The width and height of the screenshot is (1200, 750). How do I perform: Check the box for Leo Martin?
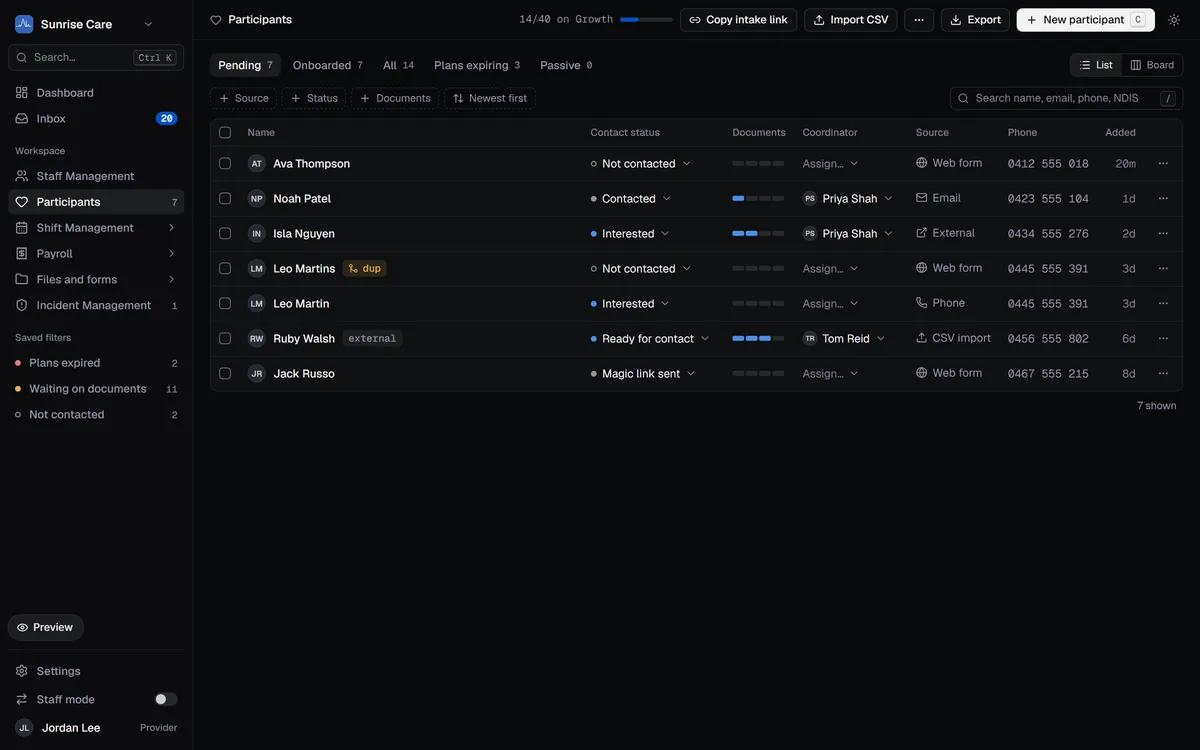[225, 304]
